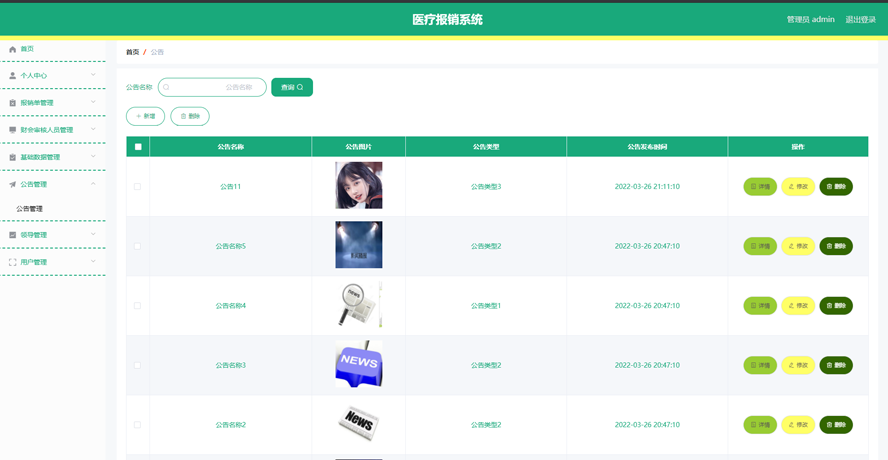Image resolution: width=888 pixels, height=460 pixels.
Task: Open the 个人中心 sidebar menu
Action: 53,75
